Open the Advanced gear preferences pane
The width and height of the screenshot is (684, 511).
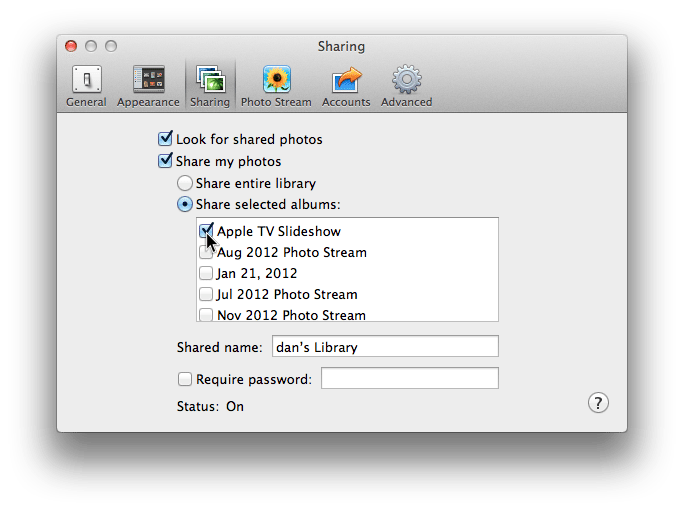[x=407, y=86]
